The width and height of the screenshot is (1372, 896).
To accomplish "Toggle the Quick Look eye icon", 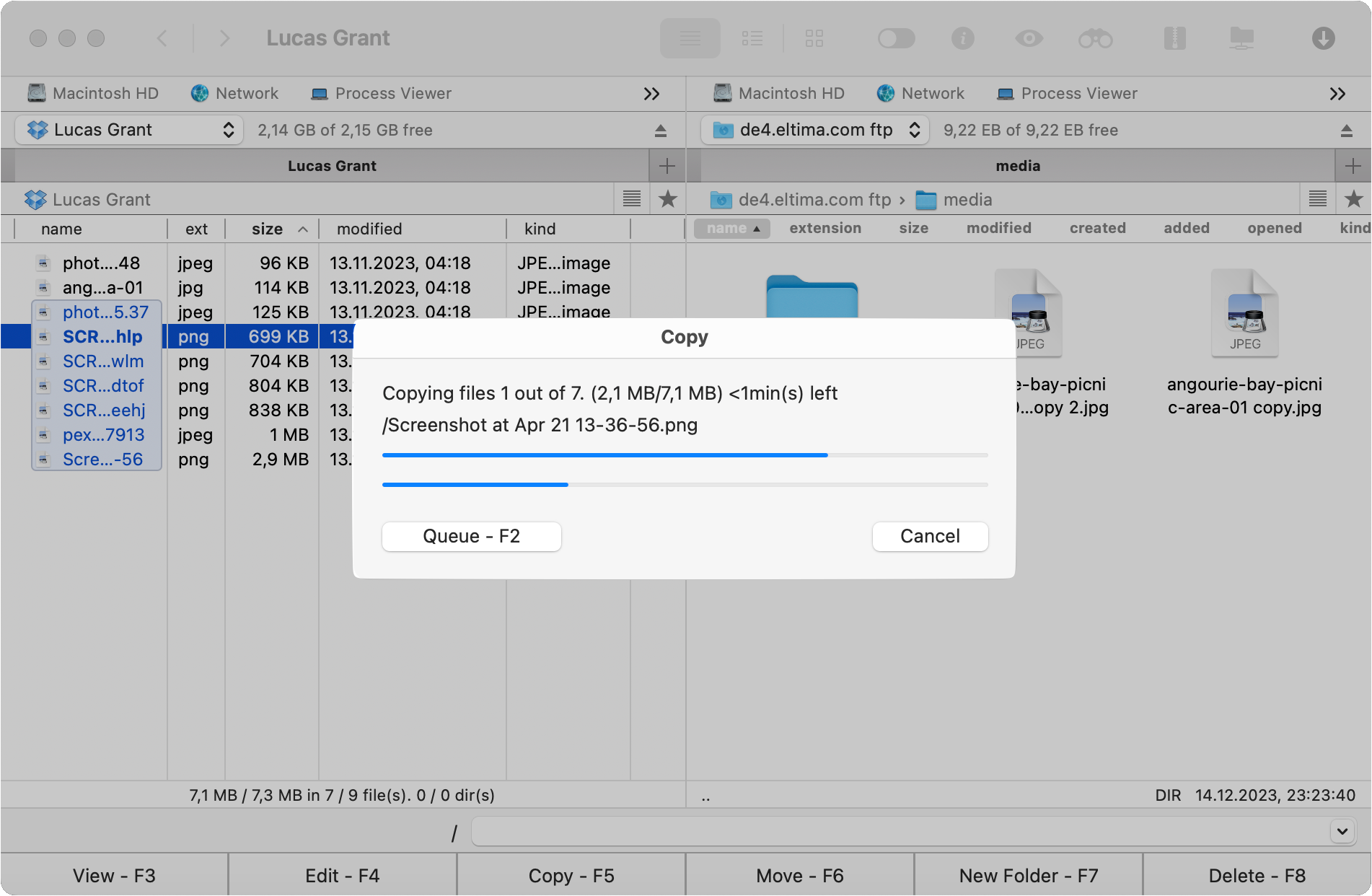I will point(1029,38).
